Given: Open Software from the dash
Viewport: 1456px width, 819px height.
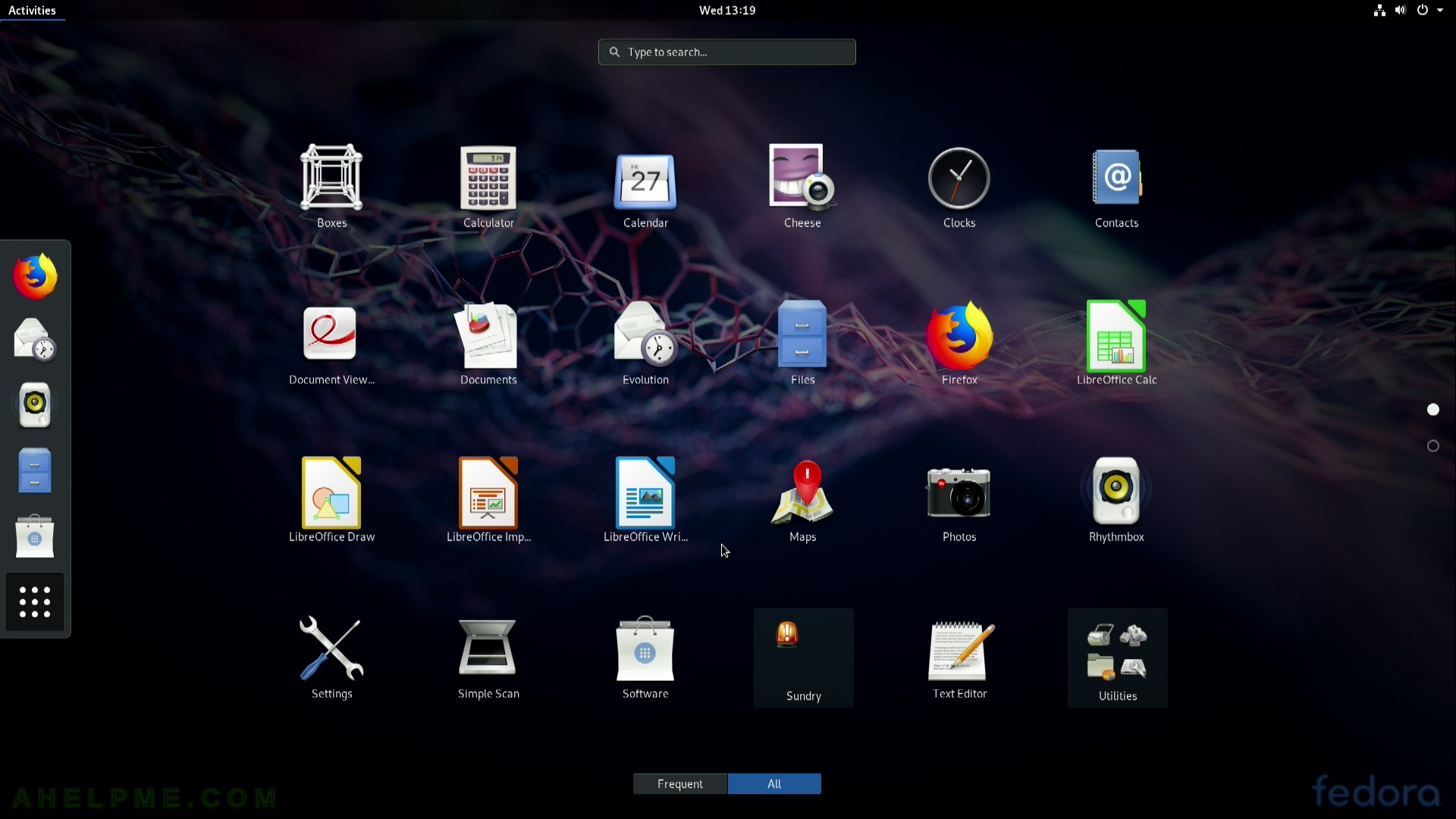Looking at the screenshot, I should click(35, 536).
